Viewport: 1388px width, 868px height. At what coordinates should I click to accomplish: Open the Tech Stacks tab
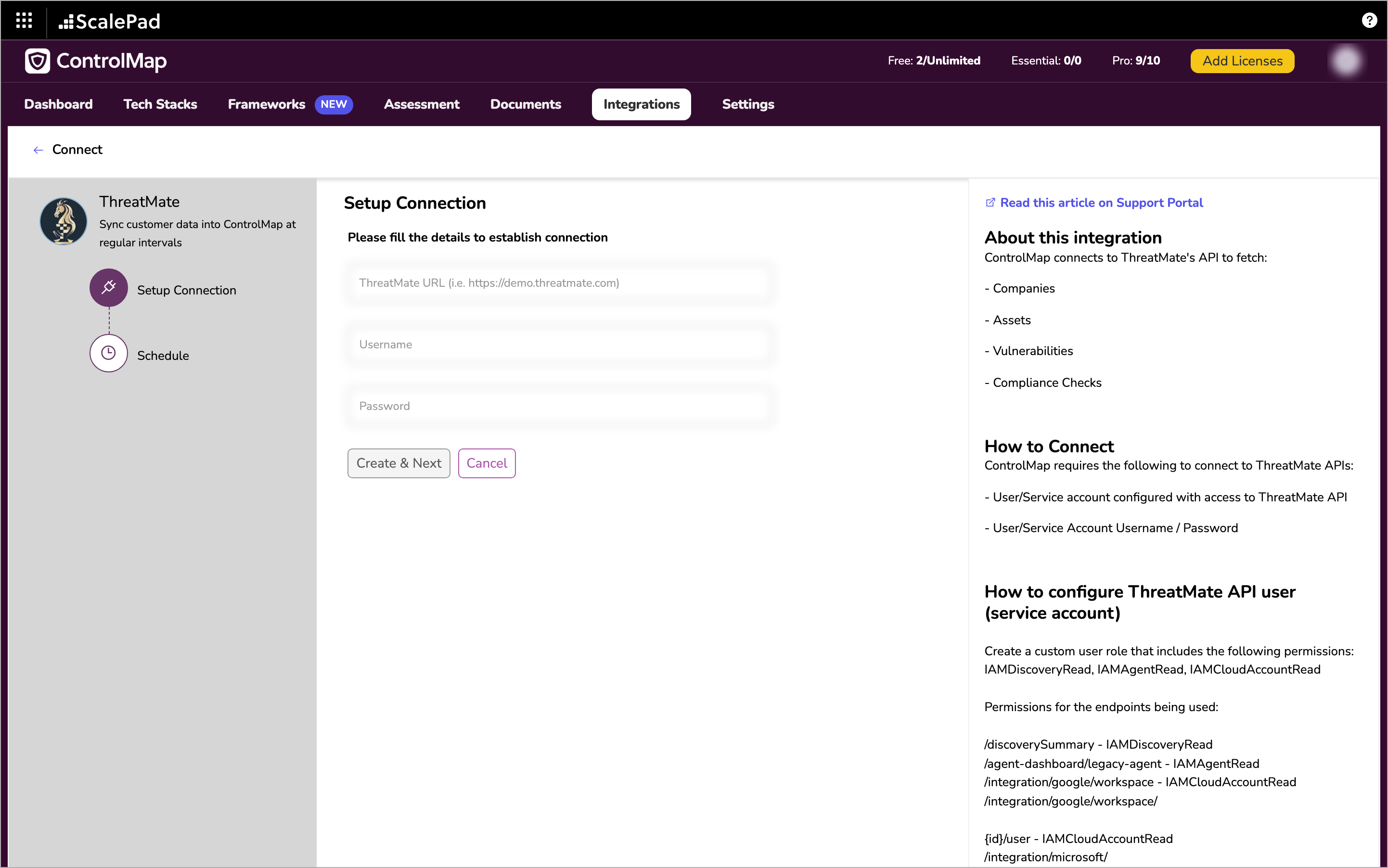click(160, 104)
